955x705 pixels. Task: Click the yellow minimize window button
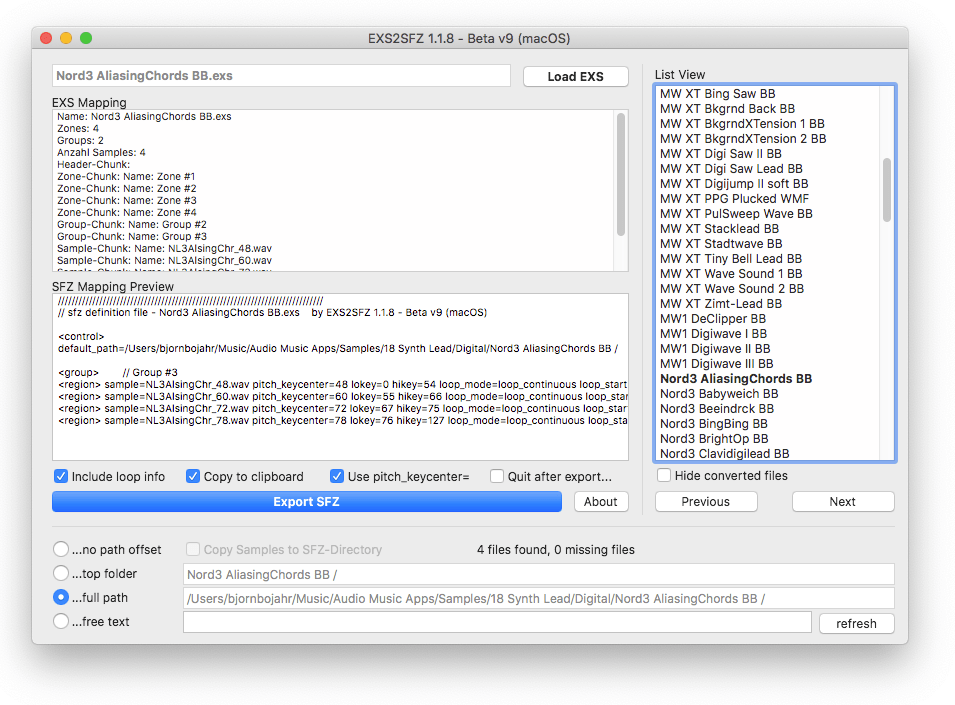[66, 38]
